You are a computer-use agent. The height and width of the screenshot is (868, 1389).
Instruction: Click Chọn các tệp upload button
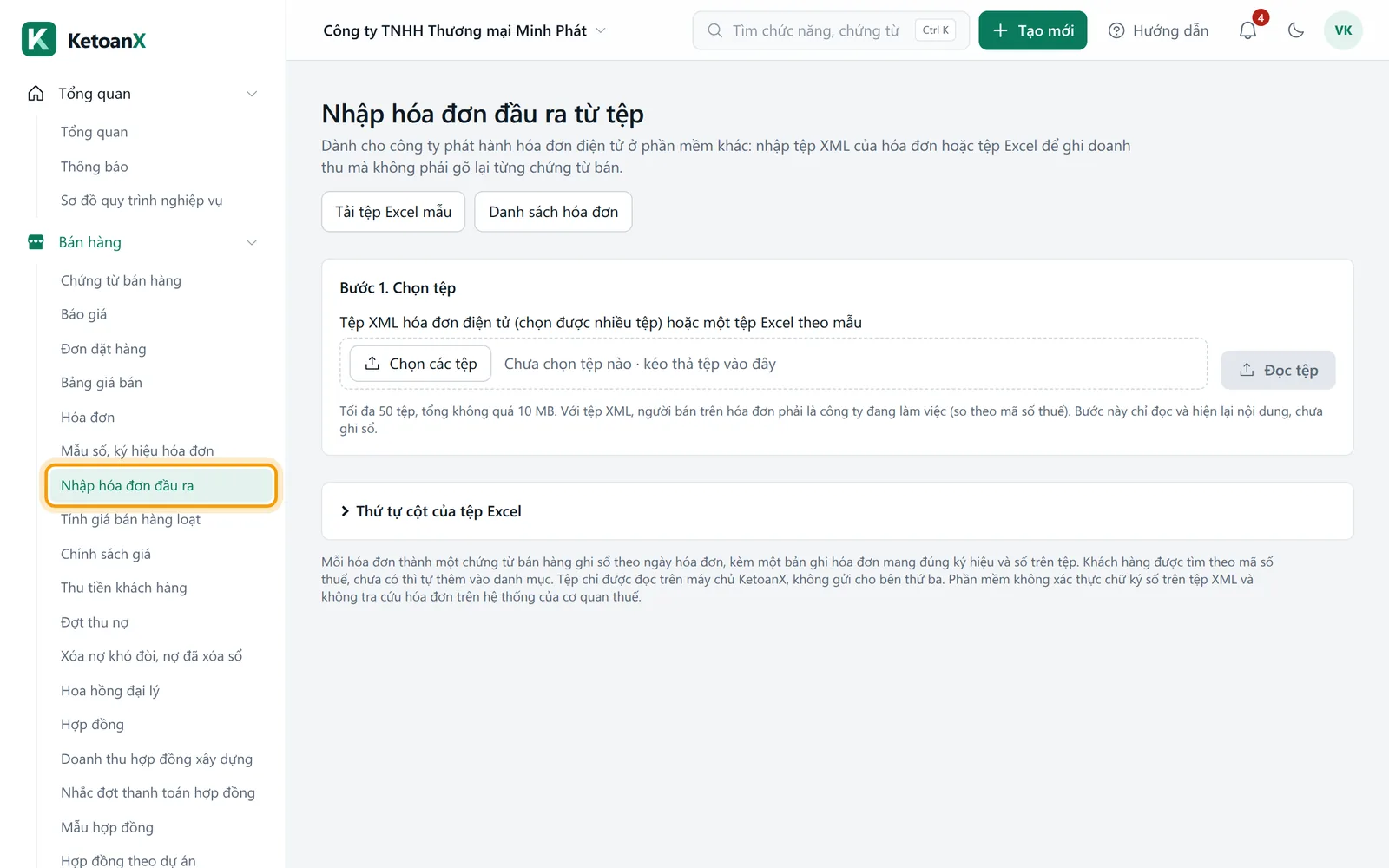pos(420,364)
